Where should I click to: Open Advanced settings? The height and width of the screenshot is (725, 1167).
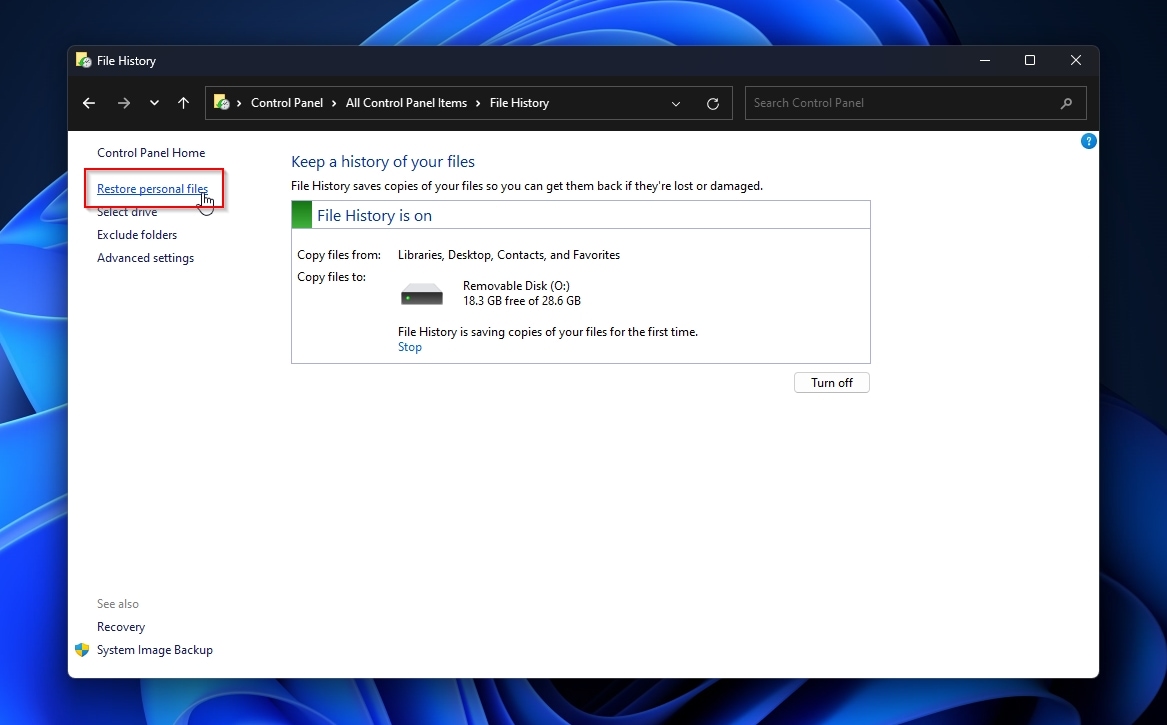145,257
